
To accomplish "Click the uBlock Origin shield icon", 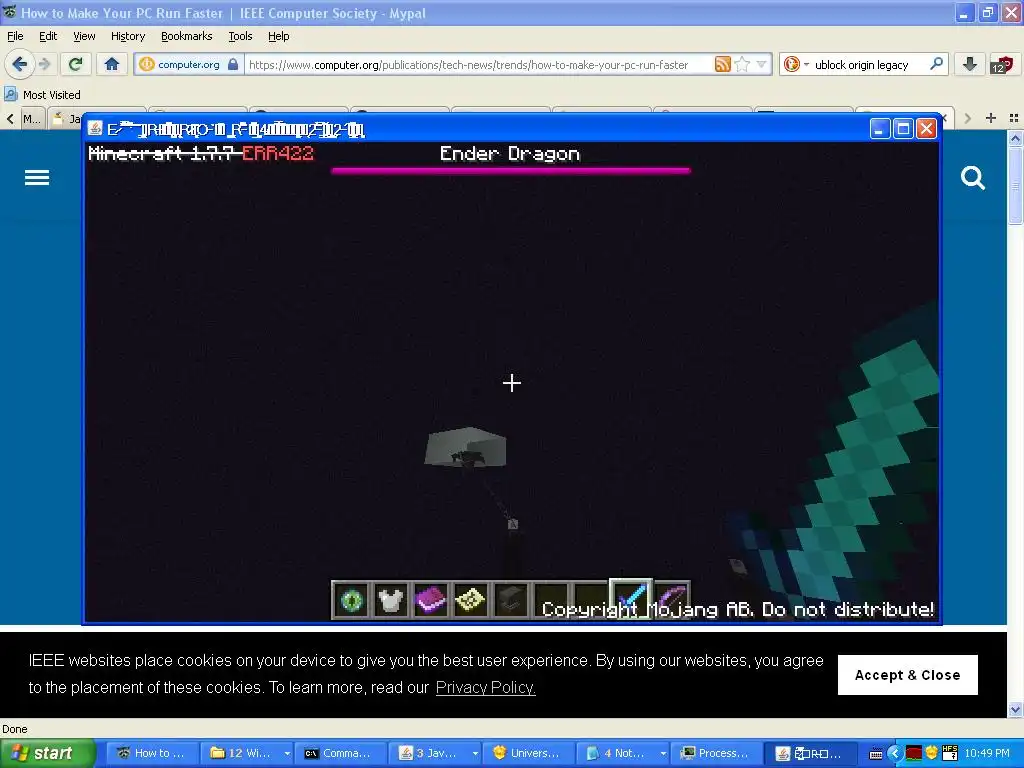I will pos(1001,64).
